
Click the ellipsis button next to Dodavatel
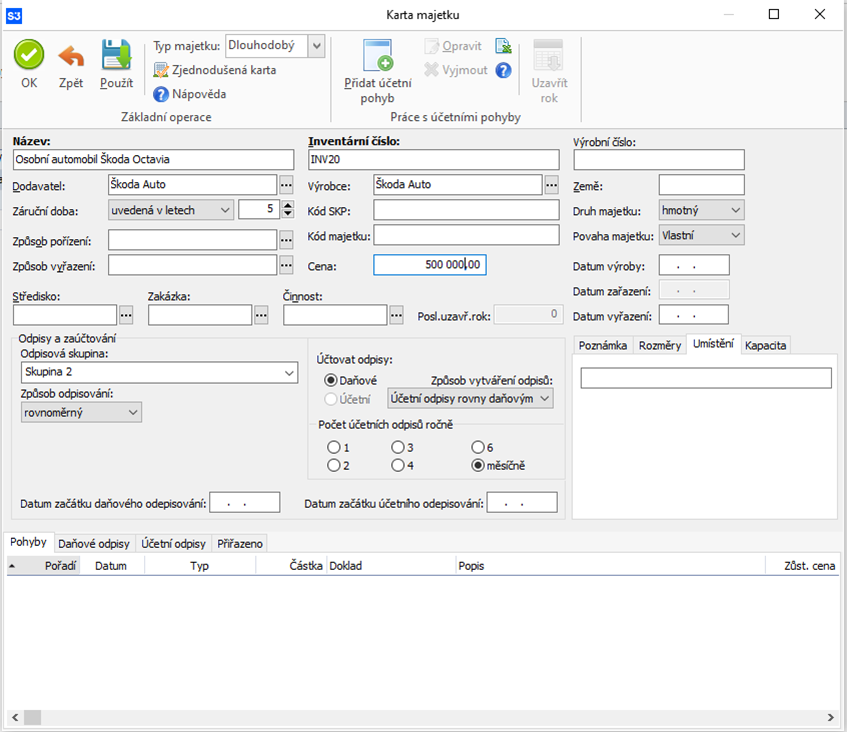pos(286,184)
